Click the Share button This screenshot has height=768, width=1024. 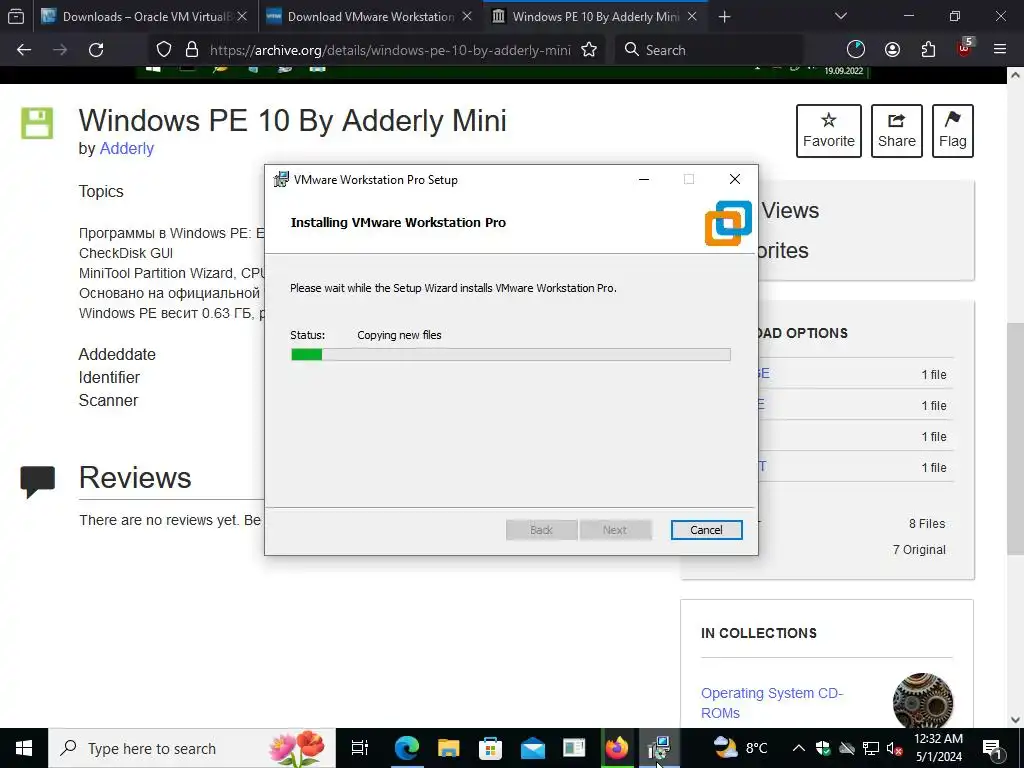[x=897, y=131]
